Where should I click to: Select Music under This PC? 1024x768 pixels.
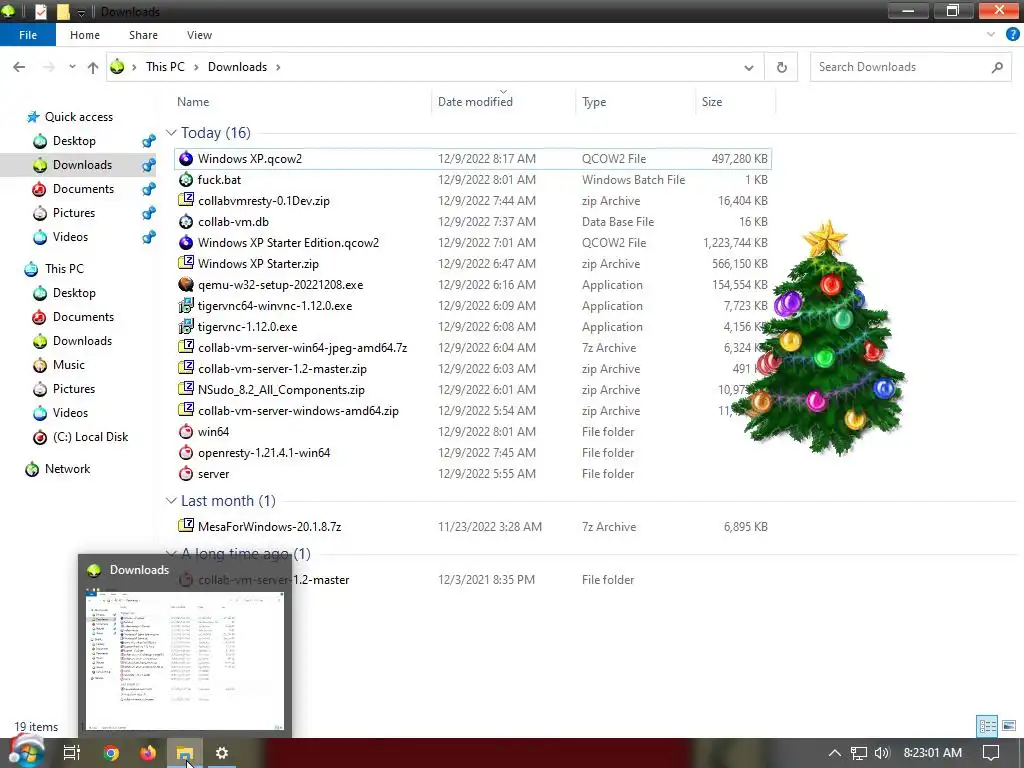[x=69, y=365]
